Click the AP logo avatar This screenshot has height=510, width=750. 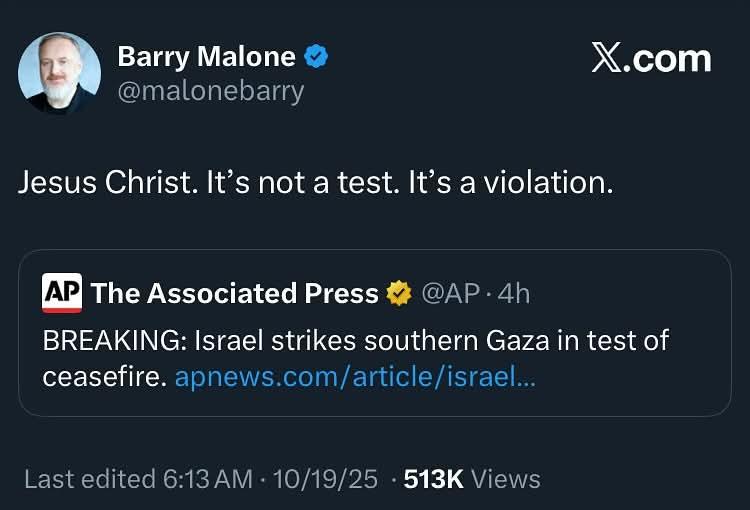[x=62, y=293]
